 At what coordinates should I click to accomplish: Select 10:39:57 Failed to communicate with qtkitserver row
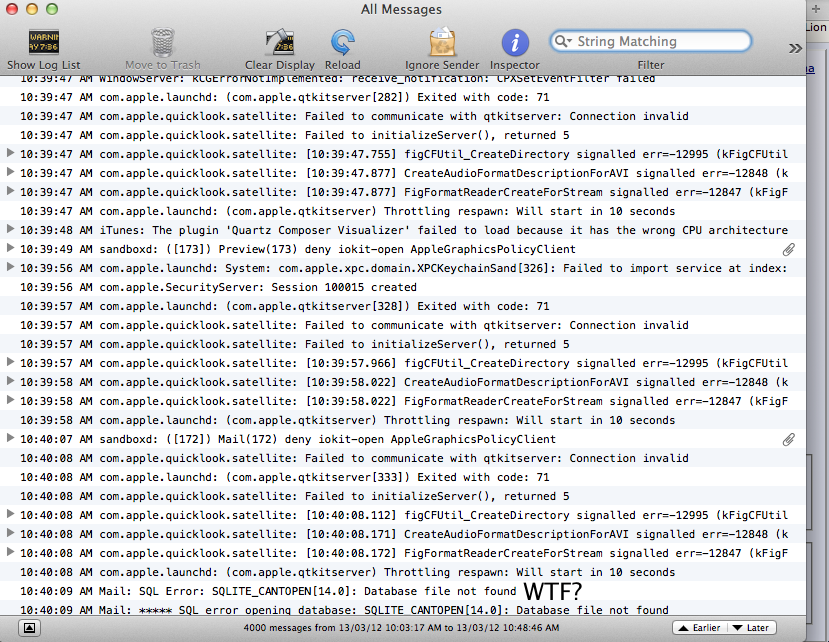(403, 325)
